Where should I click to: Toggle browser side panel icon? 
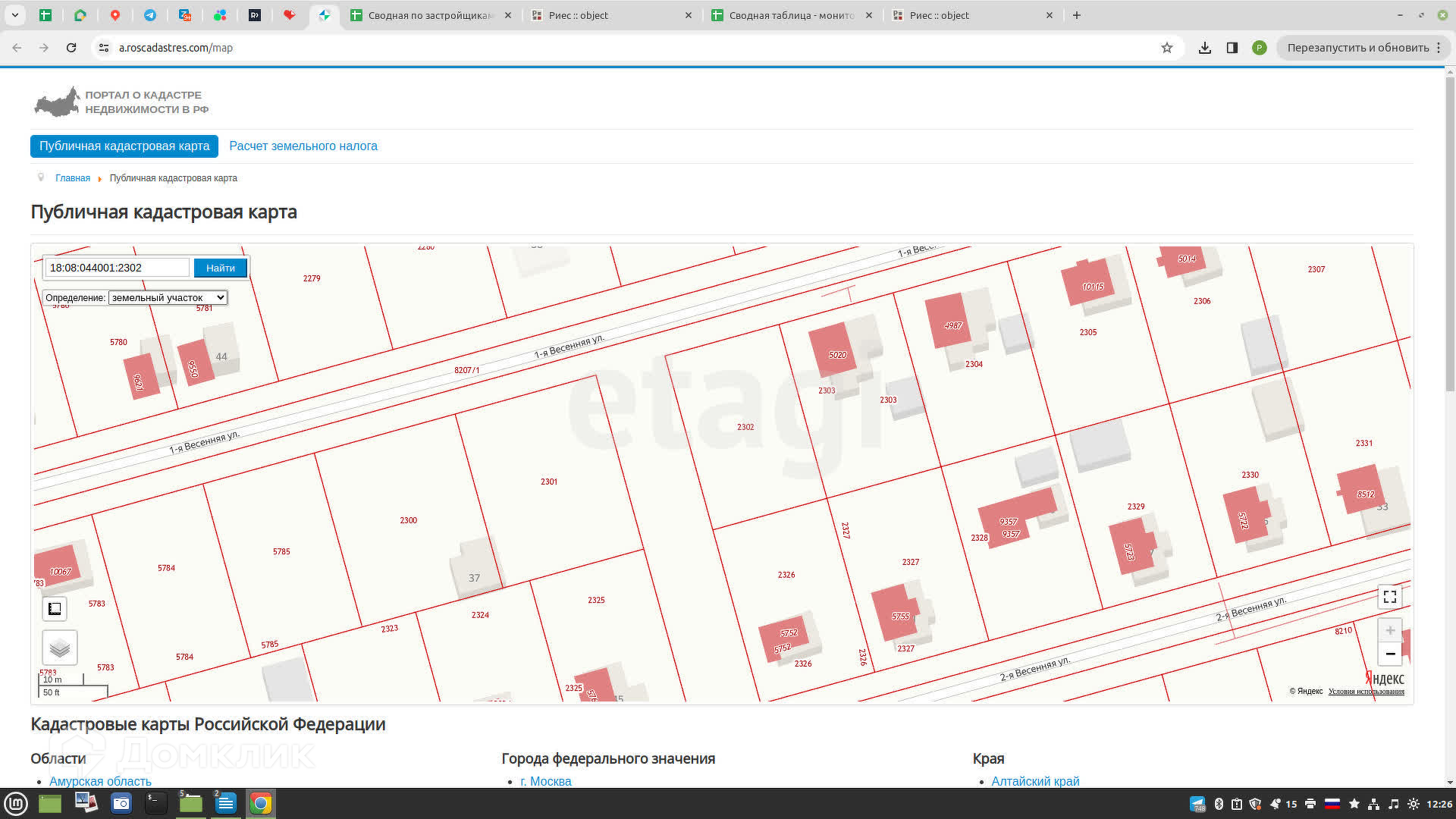(x=1232, y=48)
